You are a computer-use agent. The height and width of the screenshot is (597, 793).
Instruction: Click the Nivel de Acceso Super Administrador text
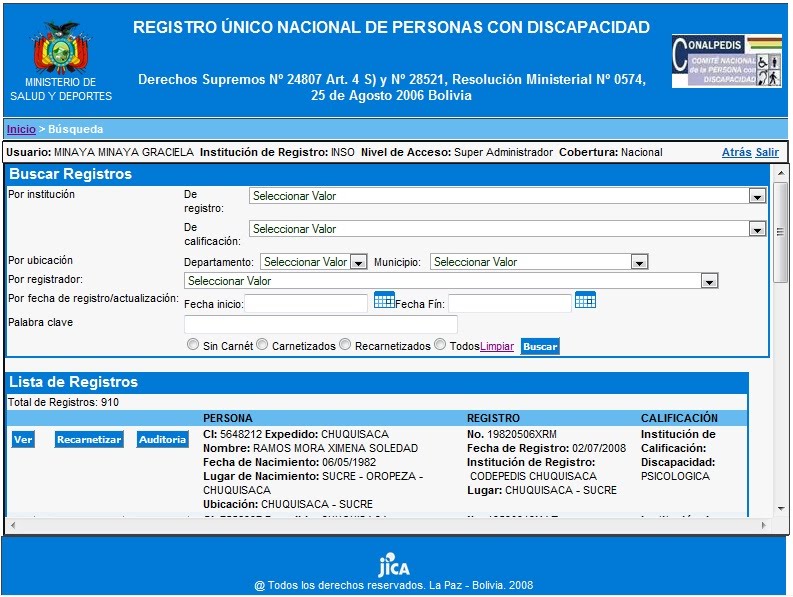point(457,152)
